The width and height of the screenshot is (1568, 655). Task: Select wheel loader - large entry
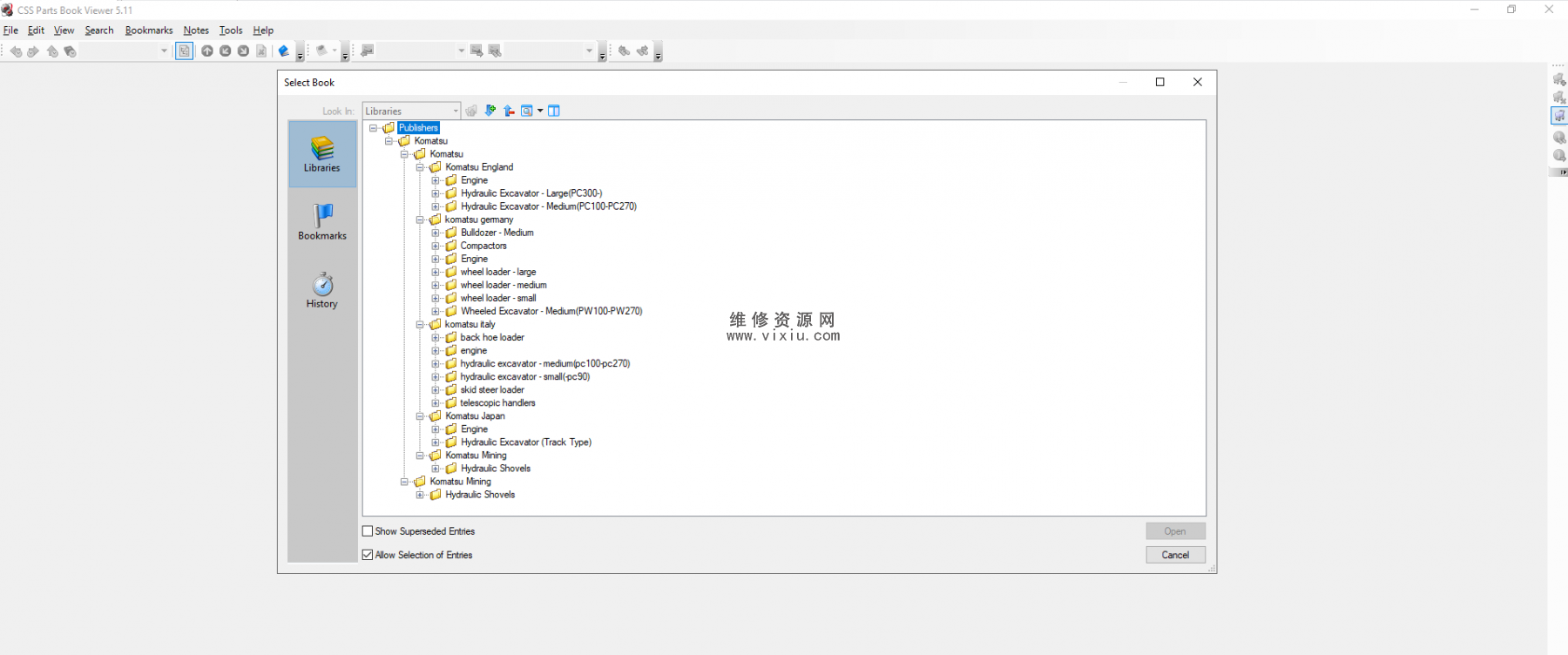[498, 272]
